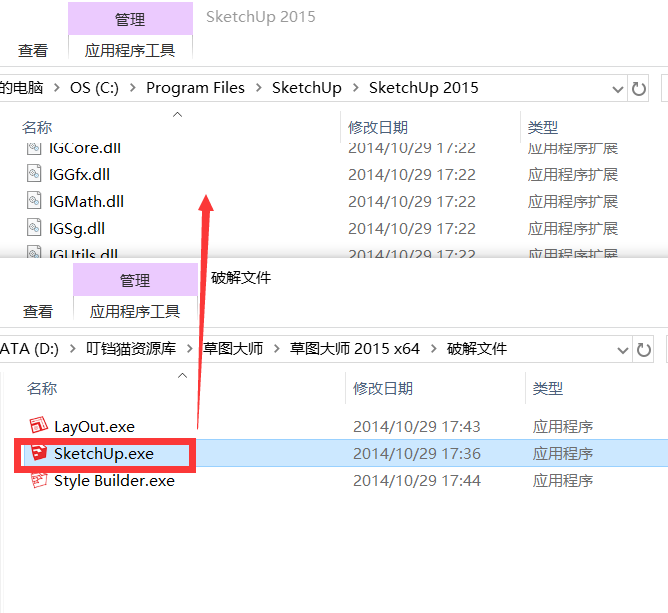668x613 pixels.
Task: Sort by 类型 column in SketchUp 2015 window
Action: tap(542, 127)
